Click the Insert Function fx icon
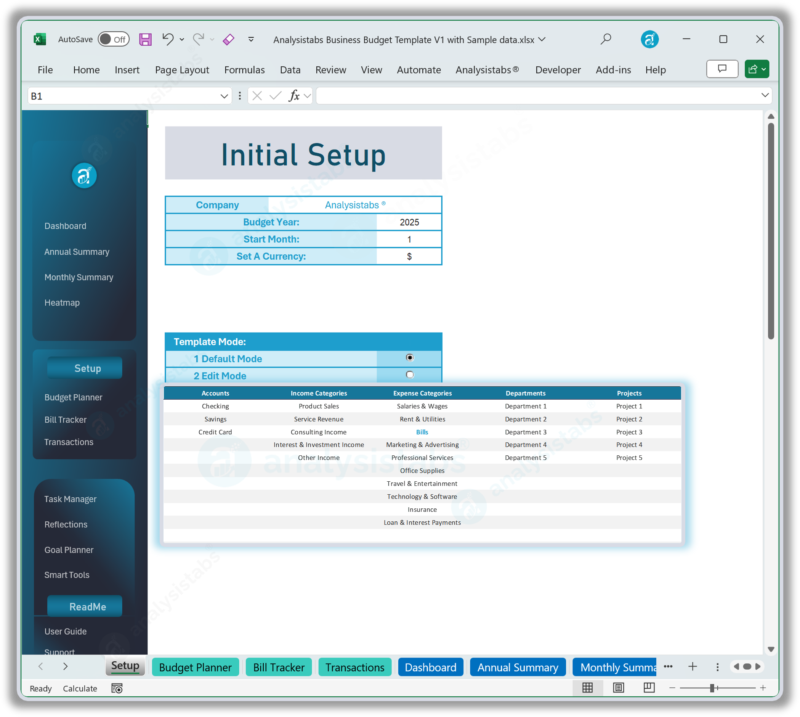Image resolution: width=800 pixels, height=717 pixels. coord(294,96)
